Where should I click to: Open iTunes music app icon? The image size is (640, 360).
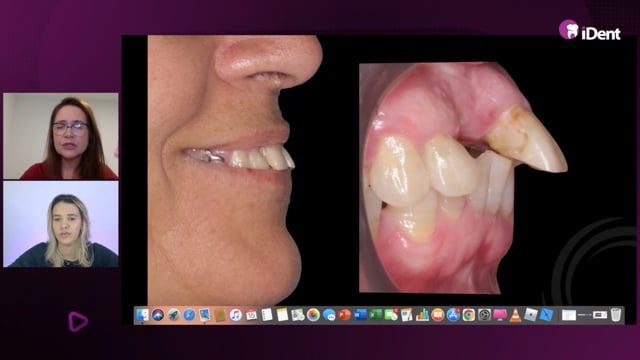[236, 315]
